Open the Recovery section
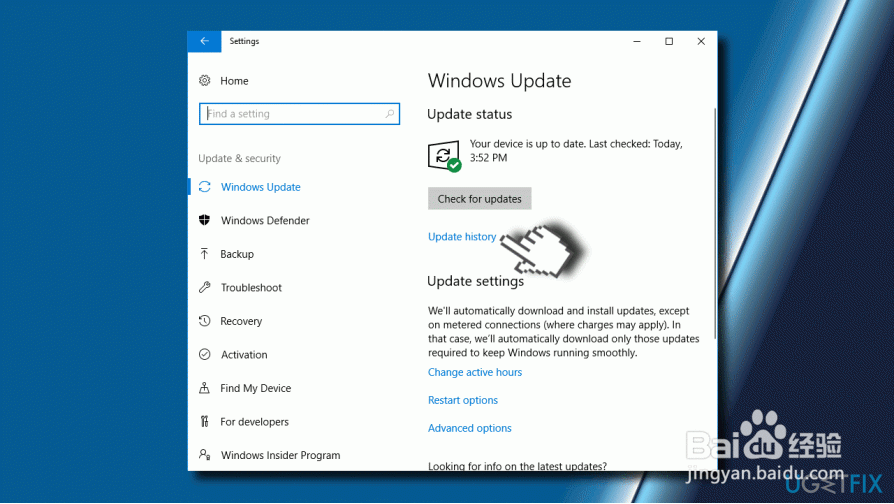The height and width of the screenshot is (504, 894). pos(241,322)
